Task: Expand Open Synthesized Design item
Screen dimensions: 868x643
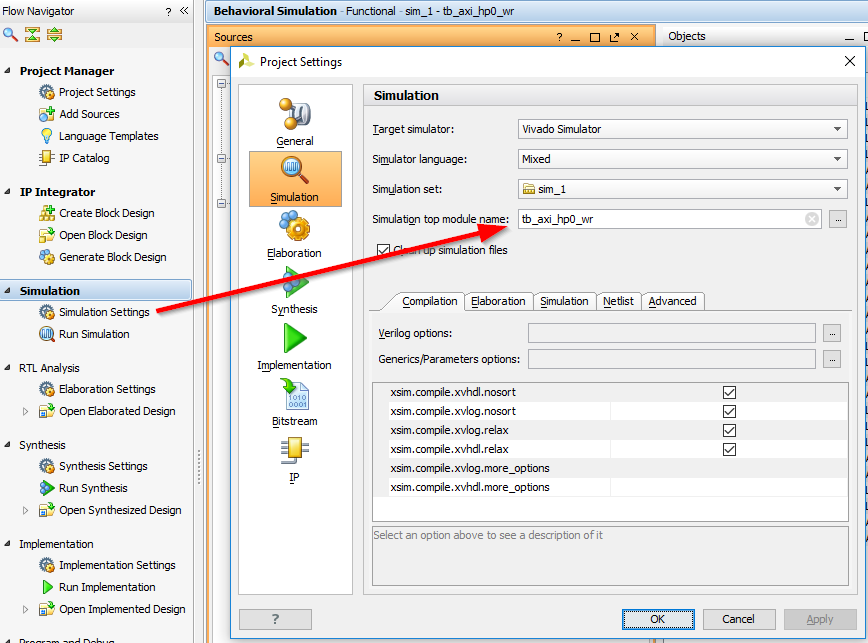Action: [x=25, y=510]
